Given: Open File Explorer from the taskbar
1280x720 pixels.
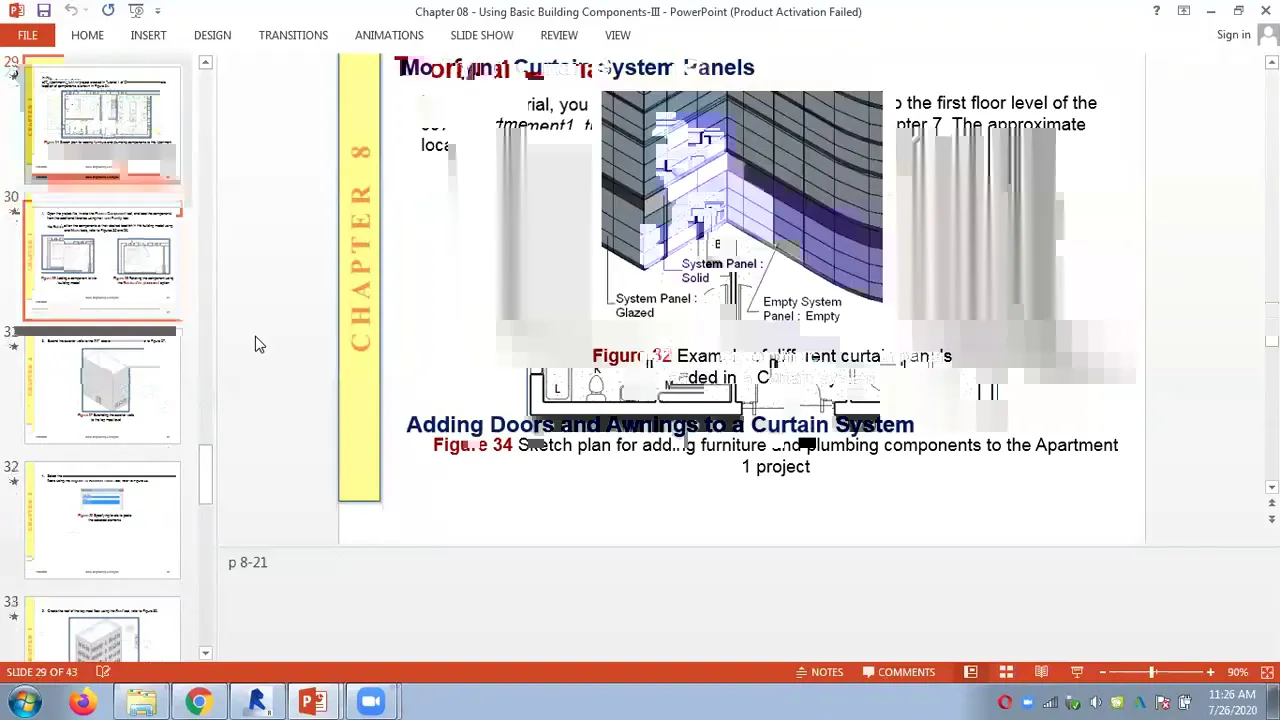Looking at the screenshot, I should click(141, 702).
